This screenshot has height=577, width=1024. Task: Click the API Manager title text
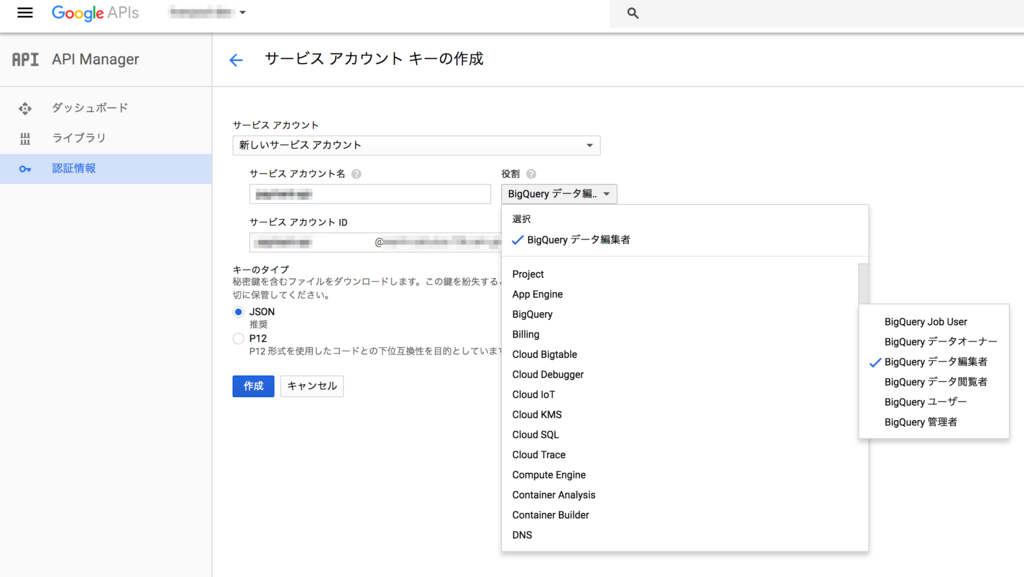click(95, 59)
